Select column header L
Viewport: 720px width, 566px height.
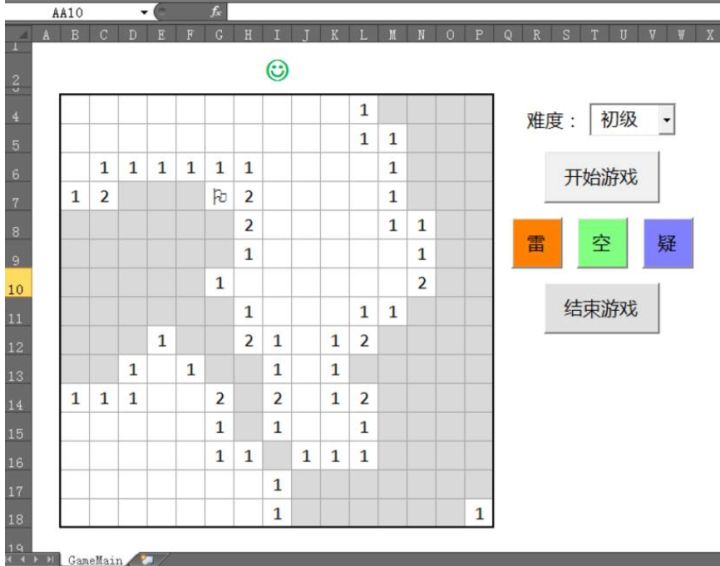(364, 35)
